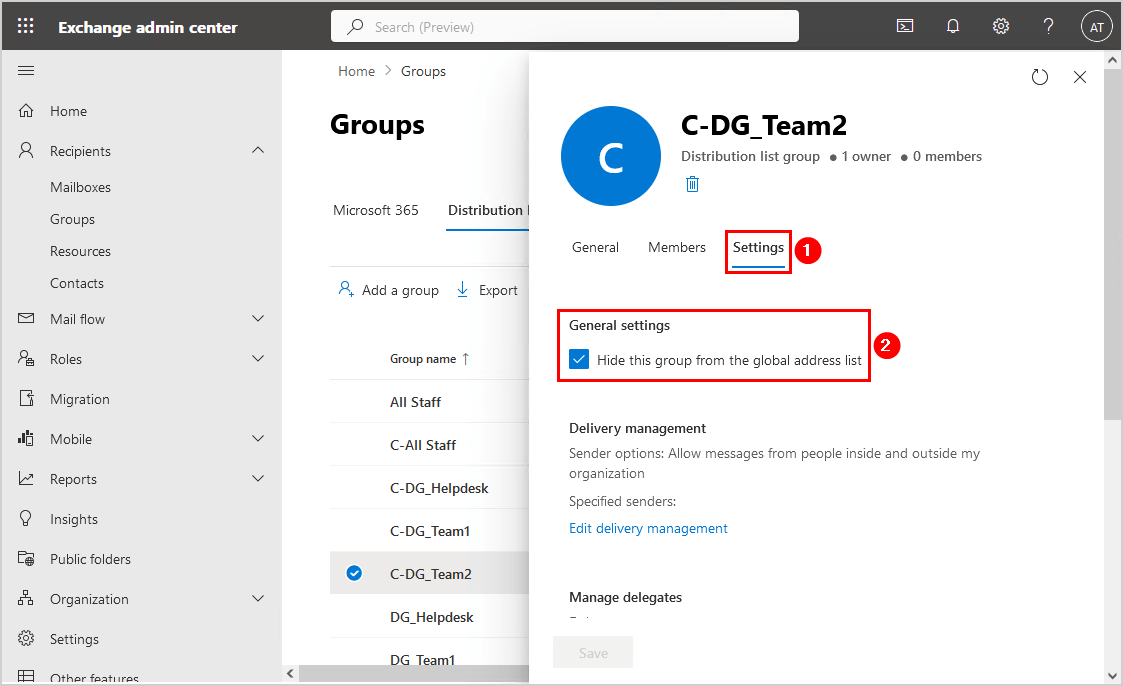The width and height of the screenshot is (1123, 686).
Task: Refresh the group details panel
Action: click(x=1040, y=77)
